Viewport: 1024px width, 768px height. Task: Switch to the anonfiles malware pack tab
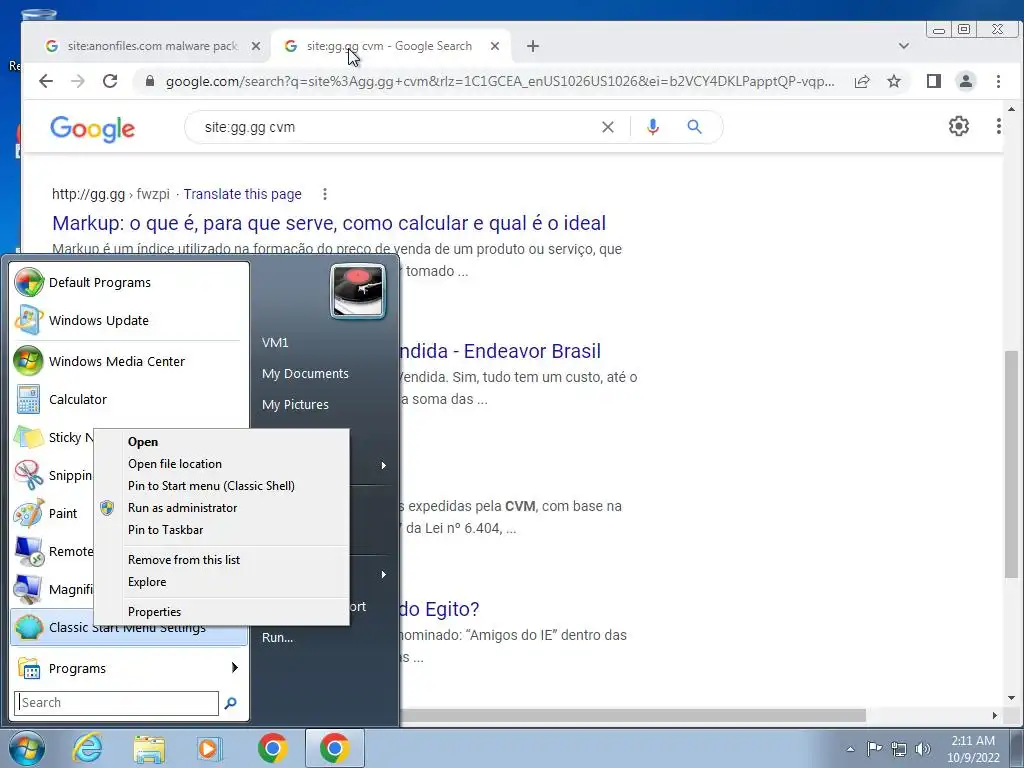point(153,46)
